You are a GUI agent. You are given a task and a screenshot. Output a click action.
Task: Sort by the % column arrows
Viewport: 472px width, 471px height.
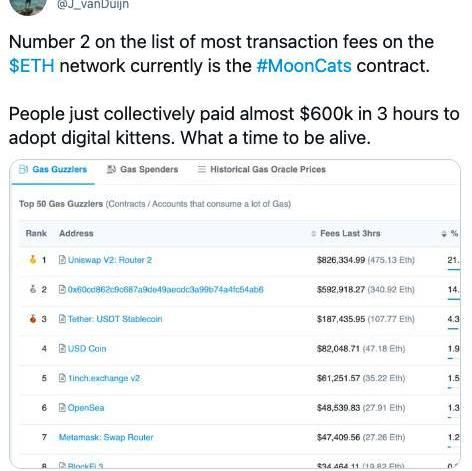coord(444,234)
